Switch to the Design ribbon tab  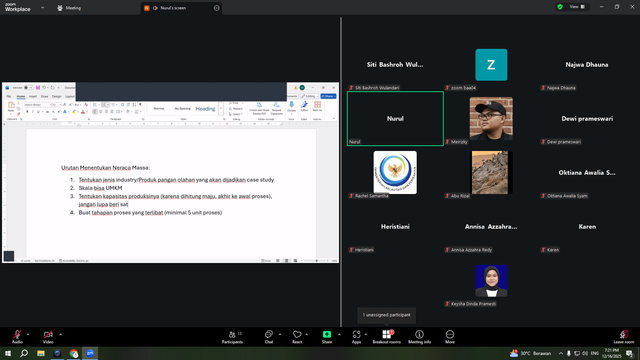56,96
